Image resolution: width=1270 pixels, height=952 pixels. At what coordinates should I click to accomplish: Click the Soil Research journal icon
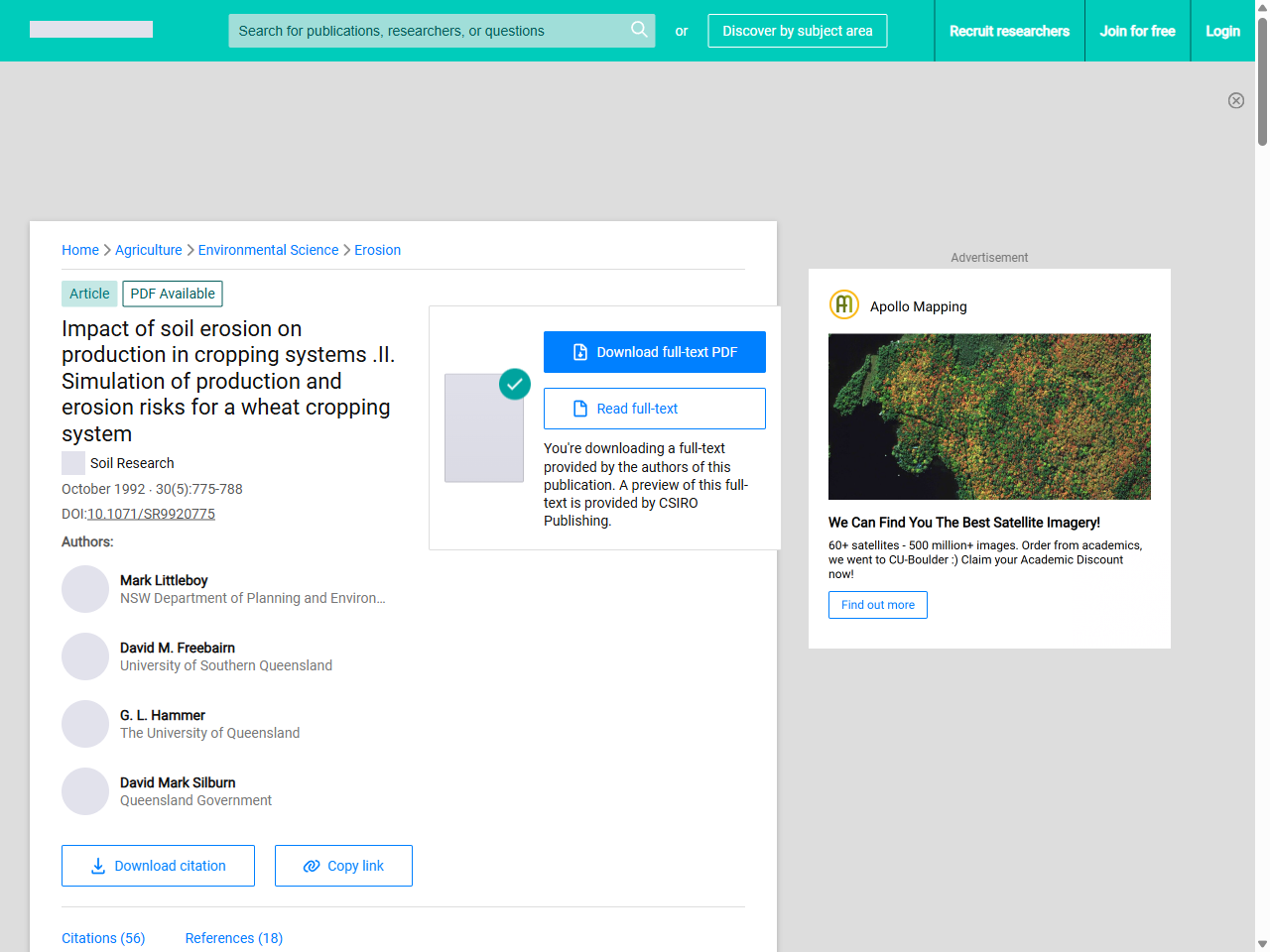click(73, 463)
